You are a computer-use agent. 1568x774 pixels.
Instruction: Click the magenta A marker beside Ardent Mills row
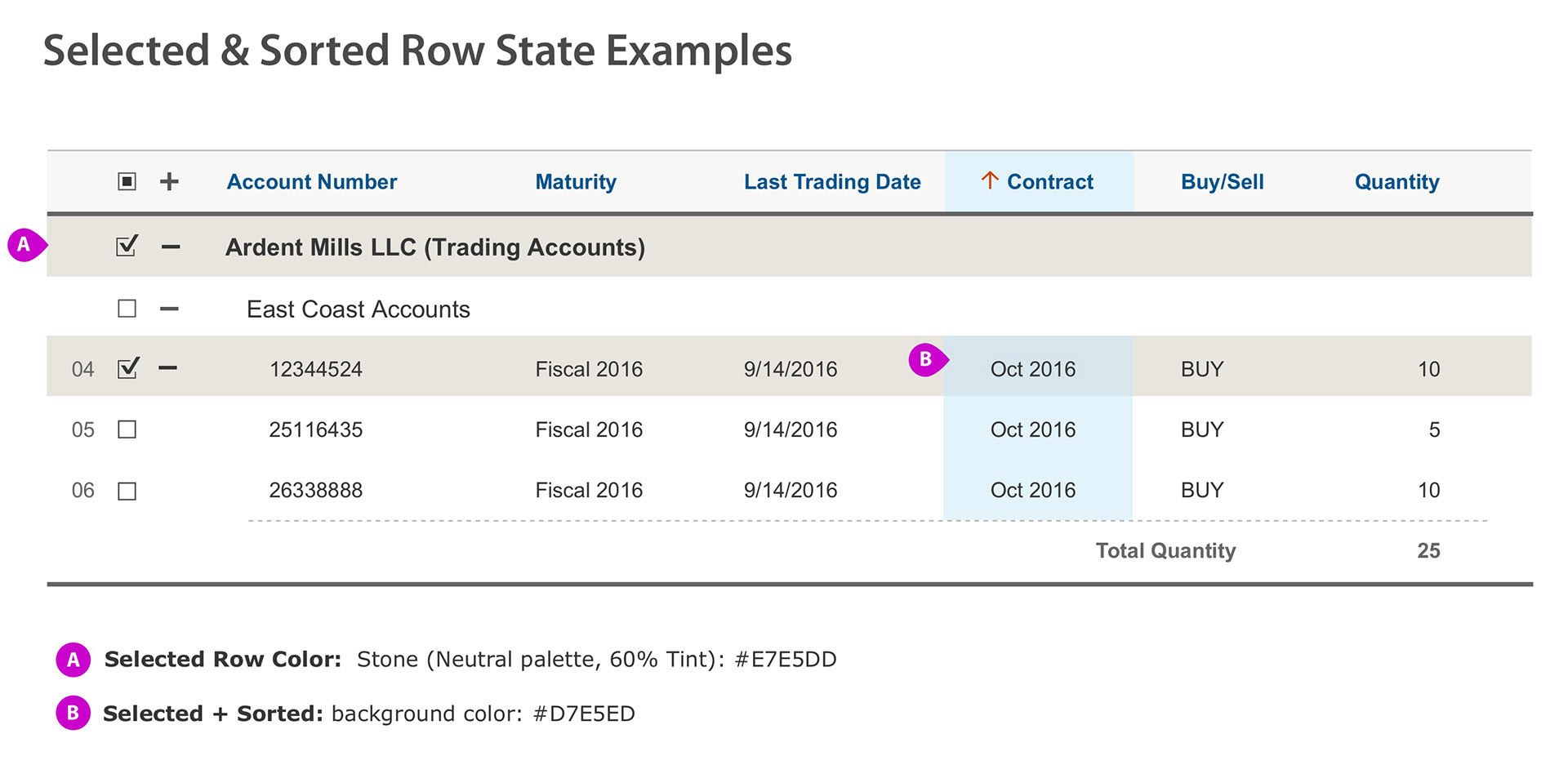tap(26, 244)
